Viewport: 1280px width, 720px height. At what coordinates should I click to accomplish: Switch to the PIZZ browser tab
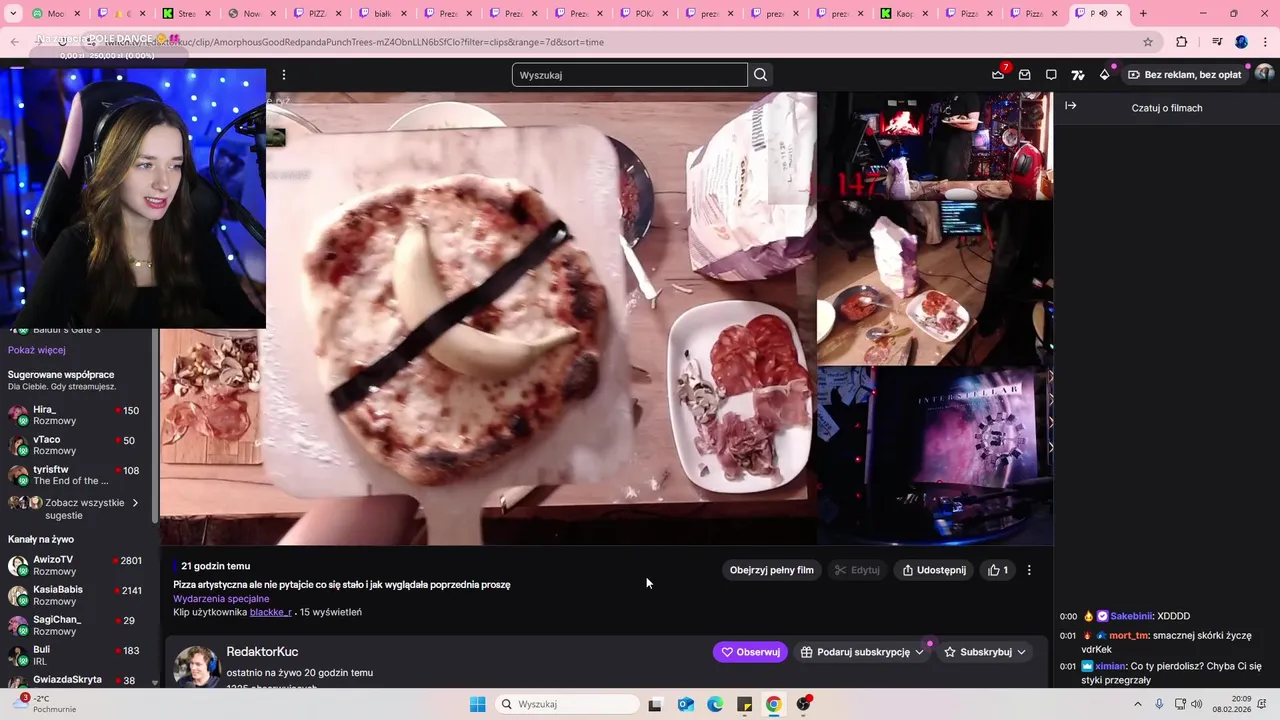click(317, 13)
